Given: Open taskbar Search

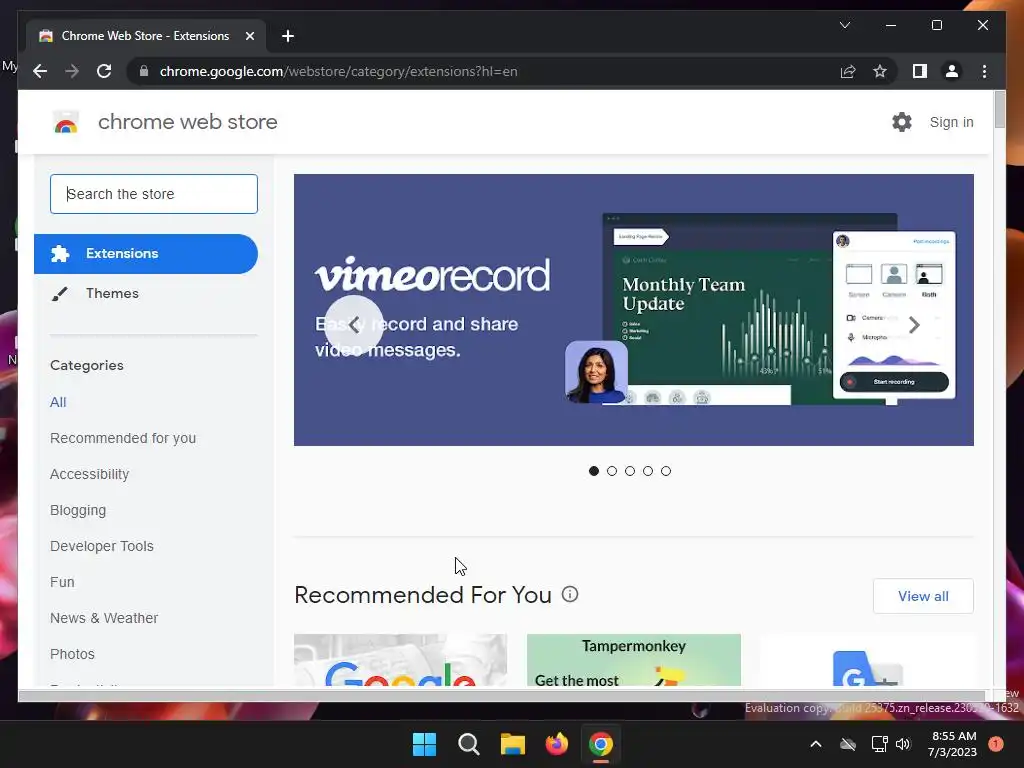Looking at the screenshot, I should click(x=468, y=744).
